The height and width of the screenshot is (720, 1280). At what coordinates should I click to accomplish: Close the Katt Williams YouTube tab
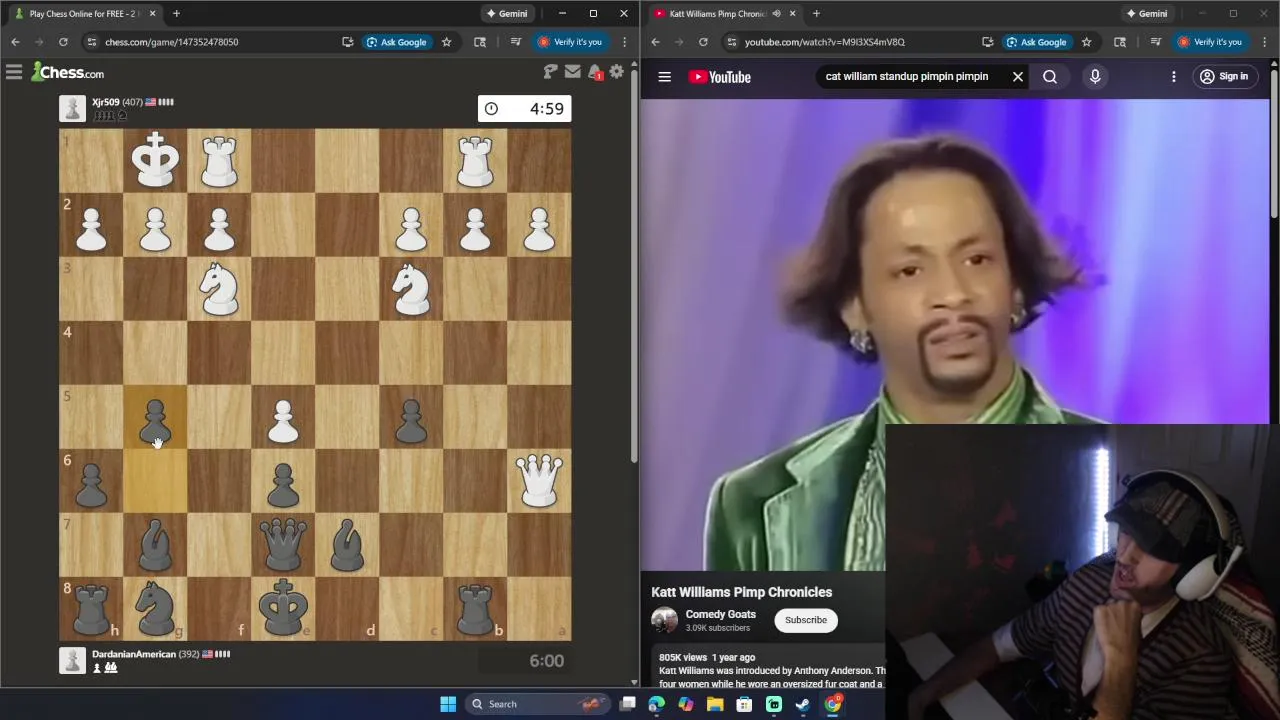tap(793, 14)
